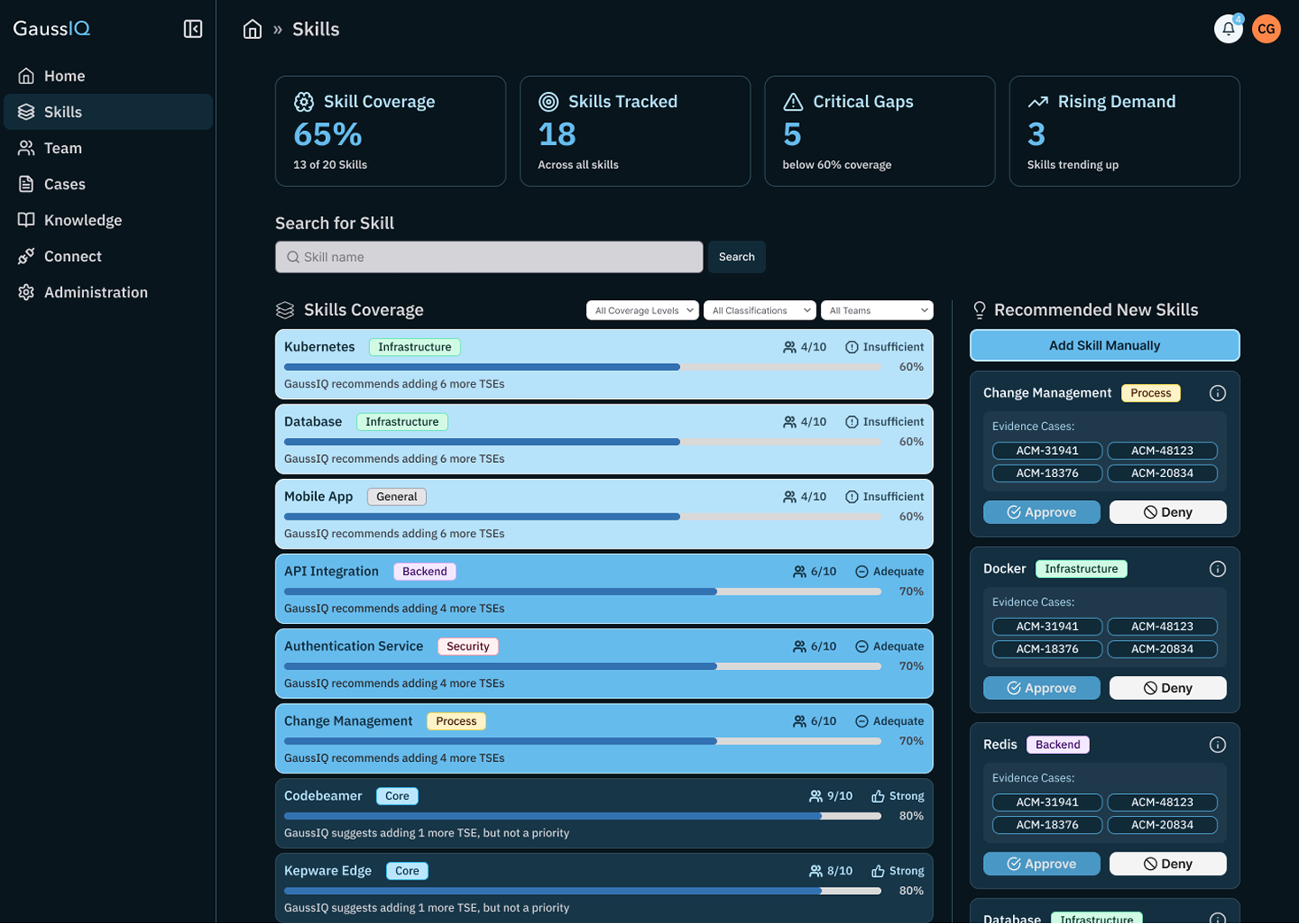Open CG user avatar menu
The width and height of the screenshot is (1299, 924).
pos(1266,29)
